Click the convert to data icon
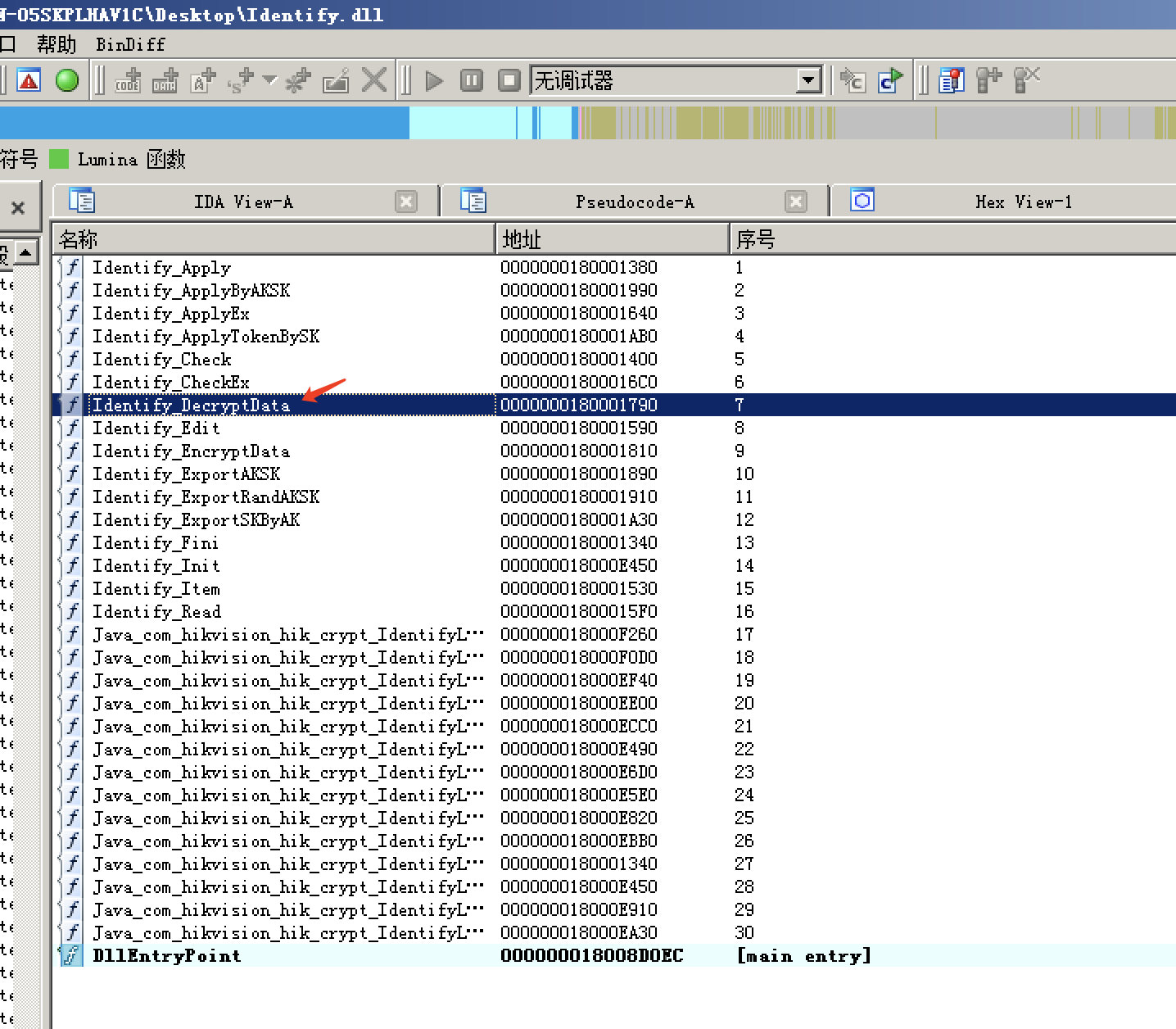The image size is (1176, 1029). point(165,80)
